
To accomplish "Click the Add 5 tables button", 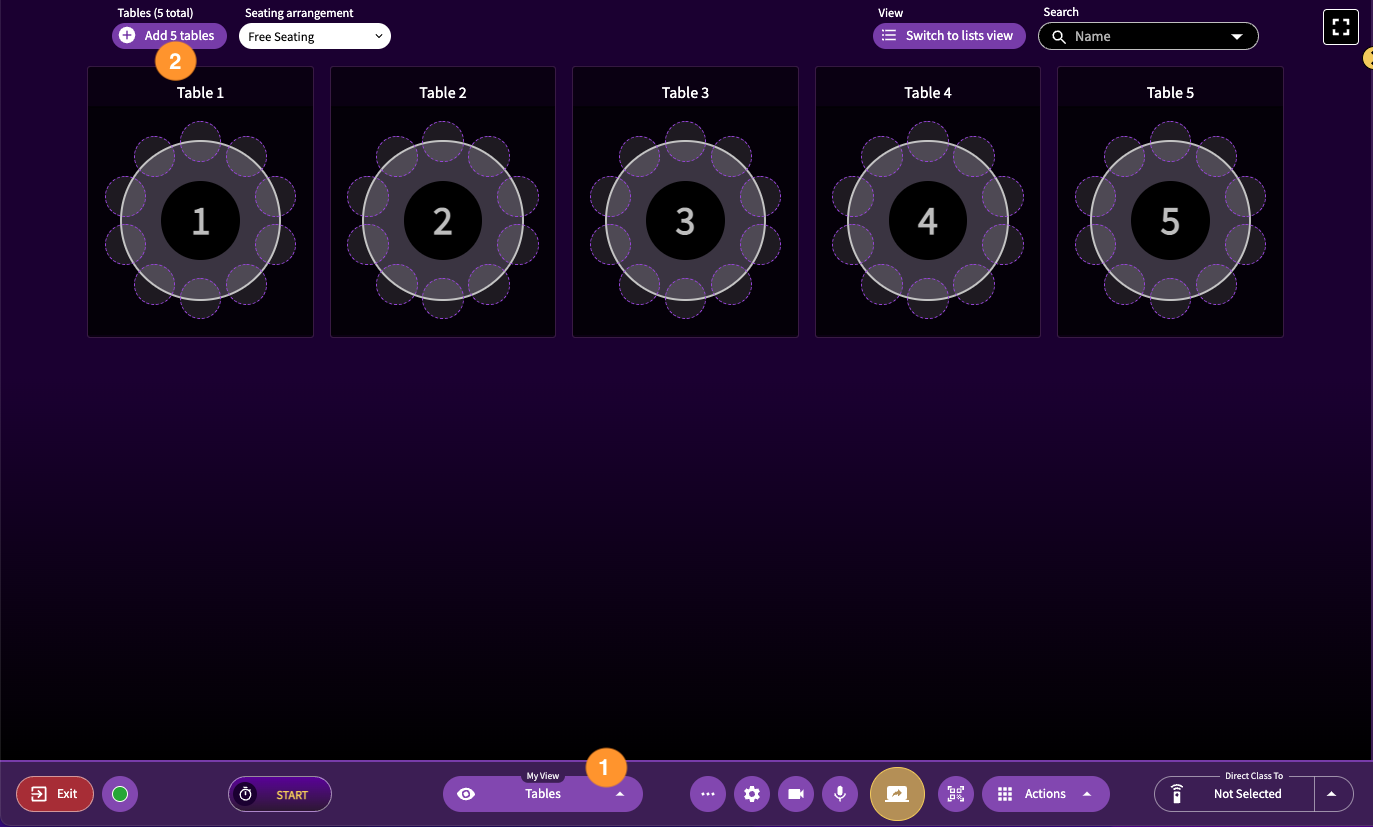I will point(169,36).
